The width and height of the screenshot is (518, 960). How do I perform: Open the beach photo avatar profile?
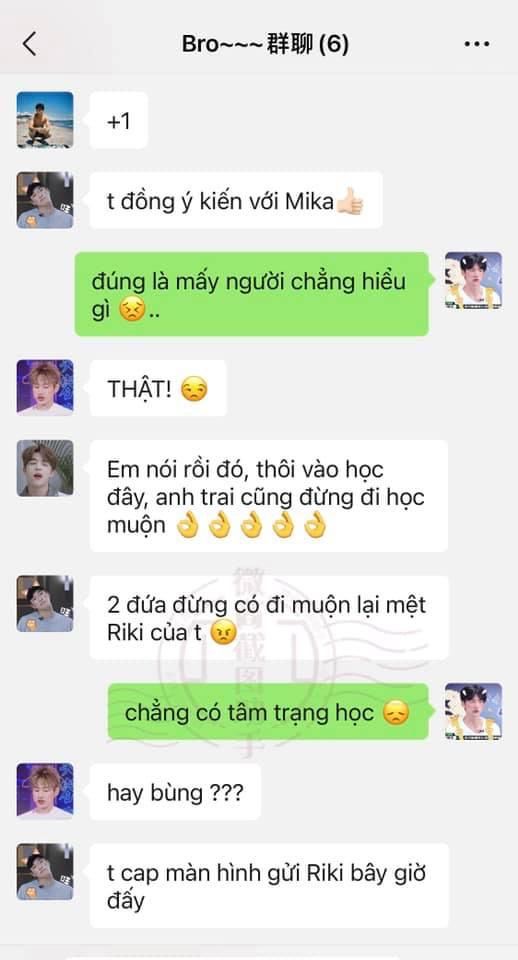coord(45,120)
